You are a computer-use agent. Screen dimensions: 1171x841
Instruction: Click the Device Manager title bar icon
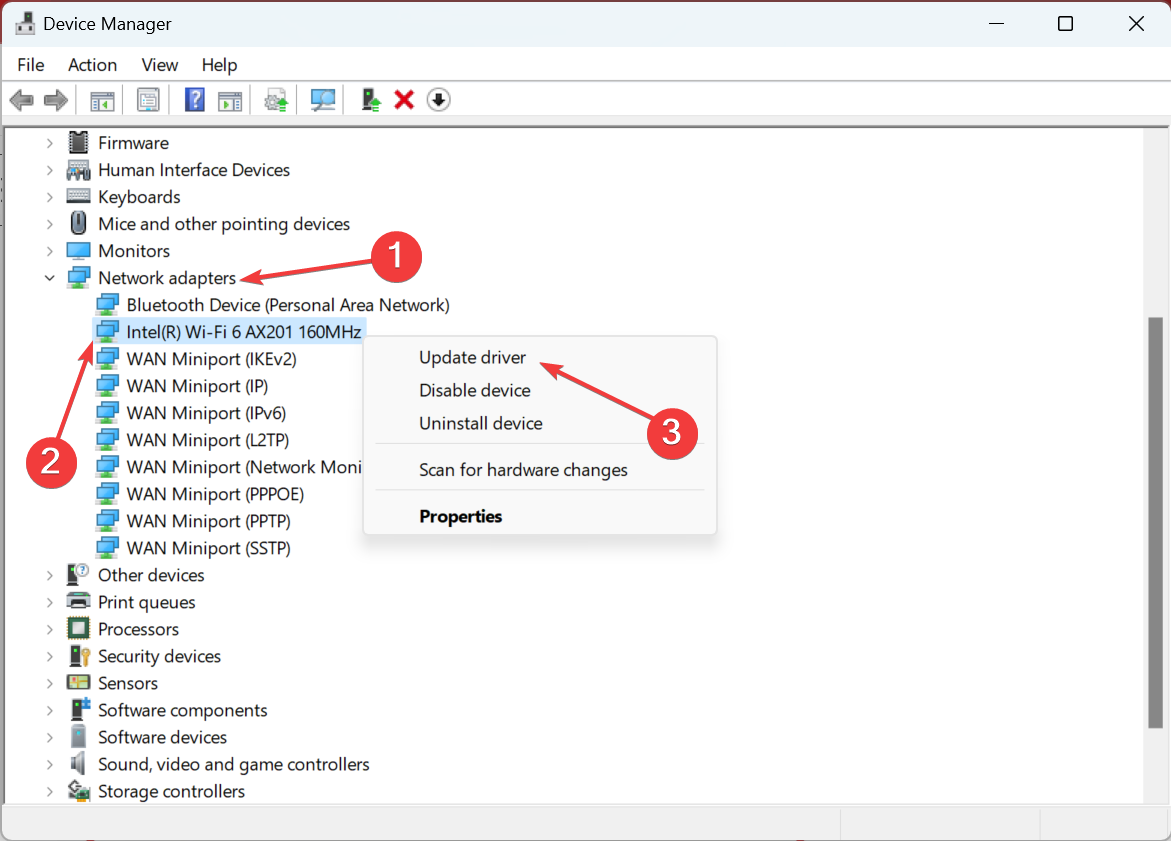[25, 23]
